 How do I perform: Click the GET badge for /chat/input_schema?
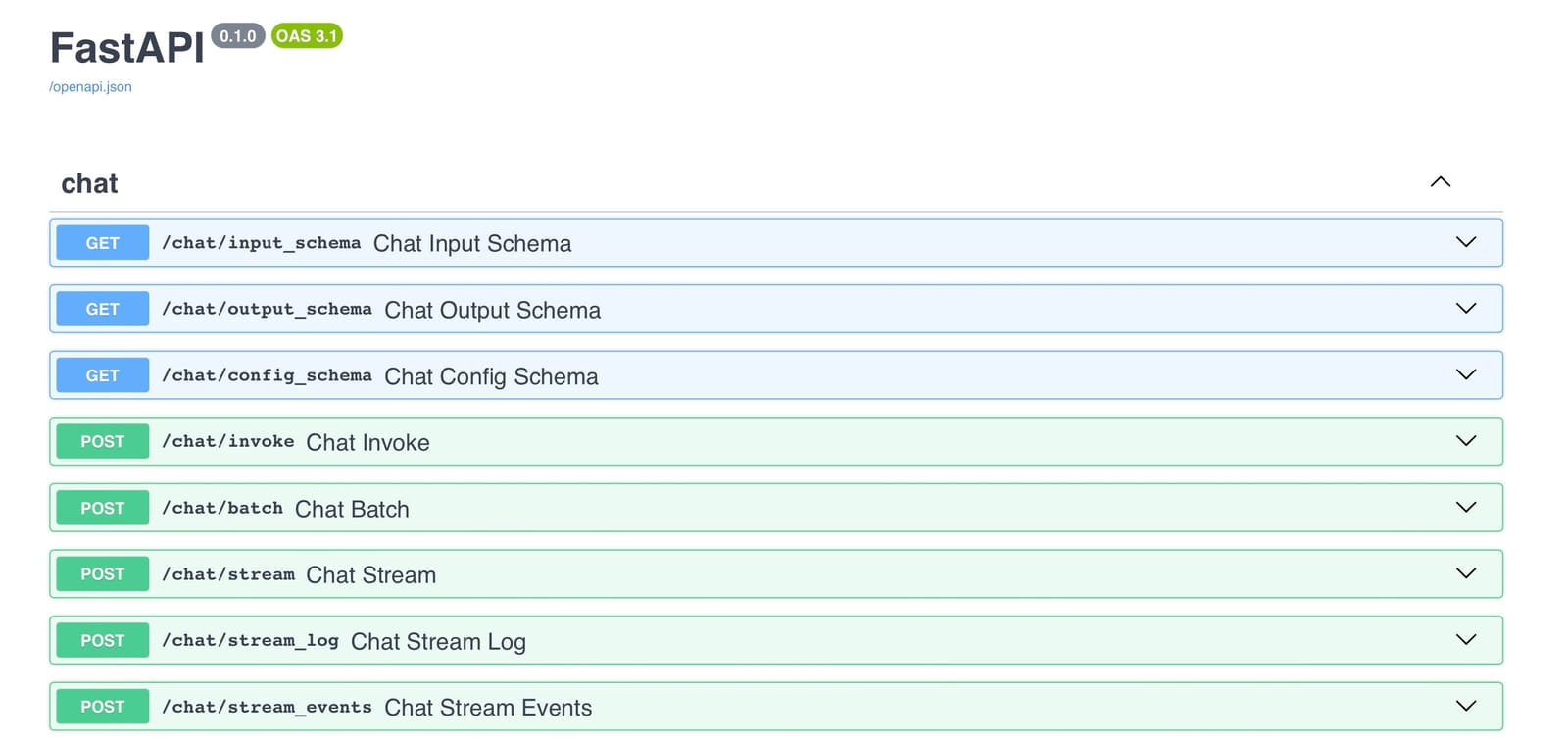pos(103,243)
